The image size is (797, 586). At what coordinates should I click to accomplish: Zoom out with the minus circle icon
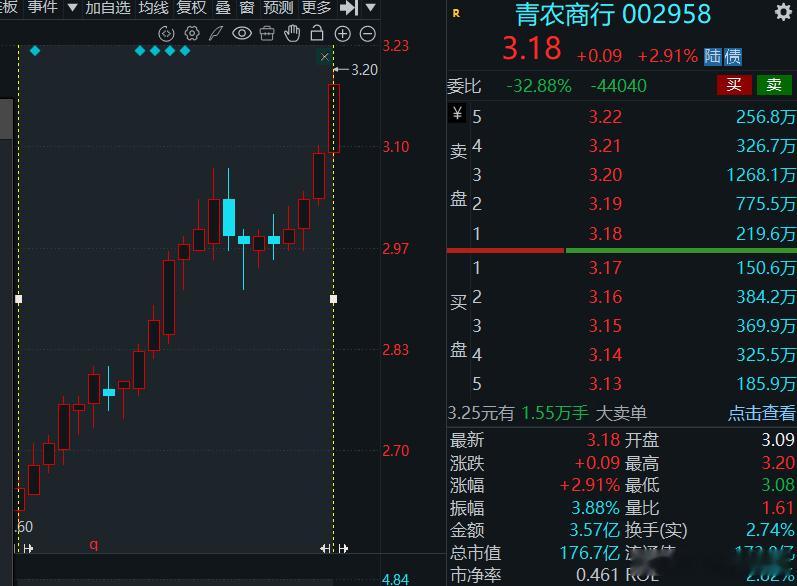(x=367, y=34)
